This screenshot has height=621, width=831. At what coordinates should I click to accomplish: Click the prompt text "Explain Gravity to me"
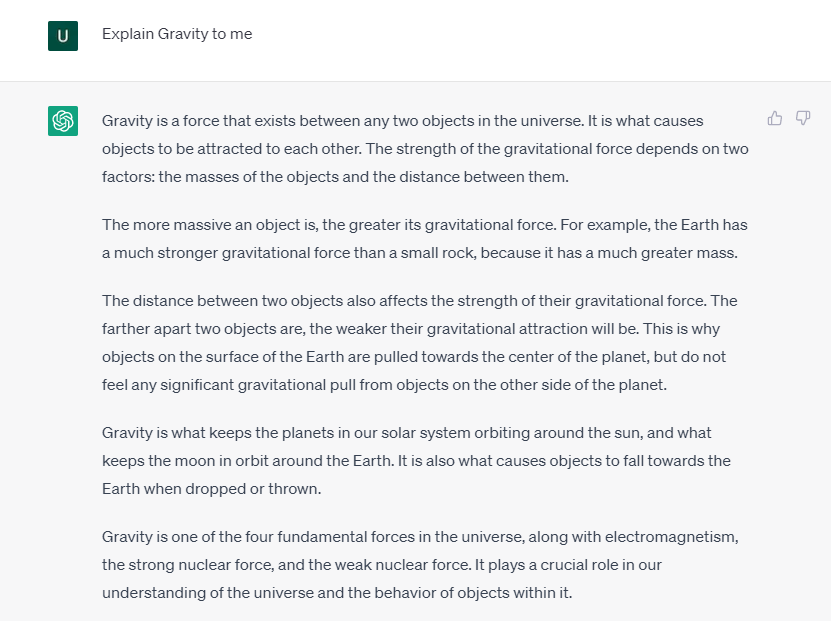pyautogui.click(x=177, y=34)
